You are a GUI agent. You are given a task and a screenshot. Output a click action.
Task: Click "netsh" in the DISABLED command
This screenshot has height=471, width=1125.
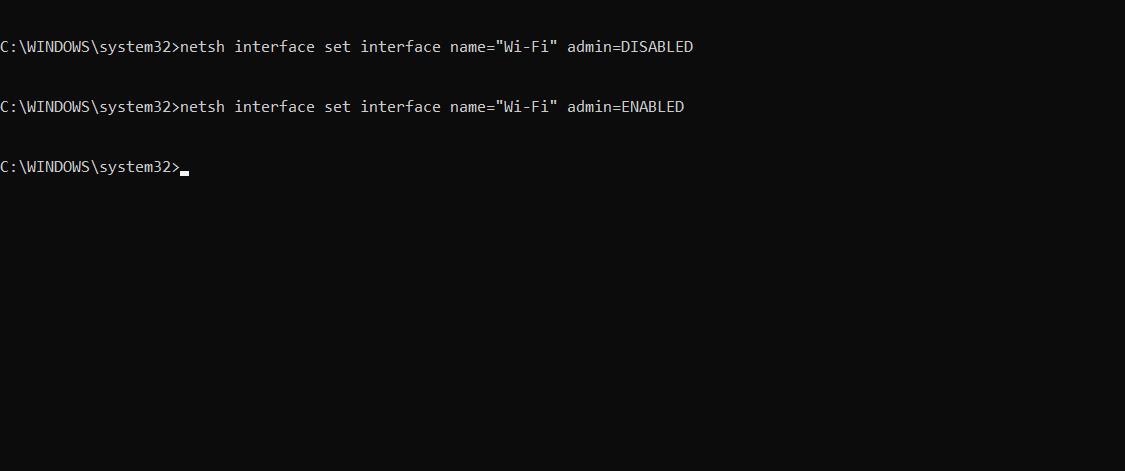(x=202, y=47)
